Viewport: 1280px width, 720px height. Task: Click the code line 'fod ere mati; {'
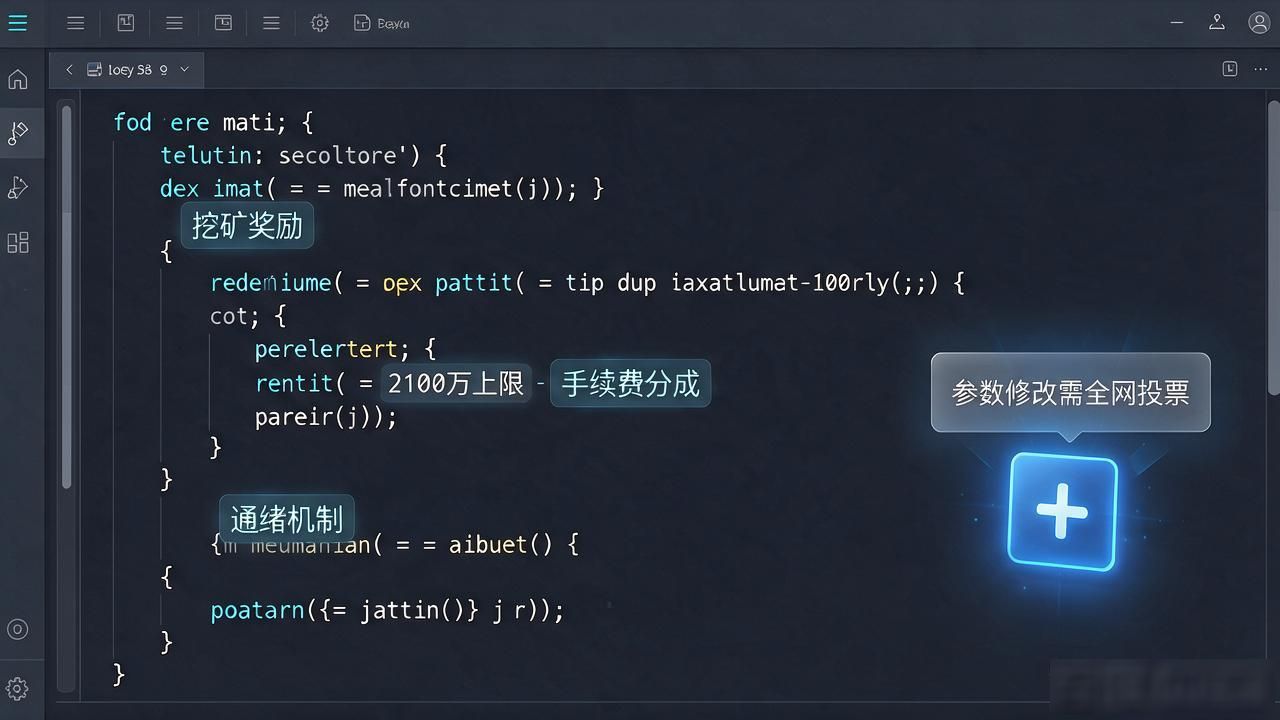coord(213,122)
